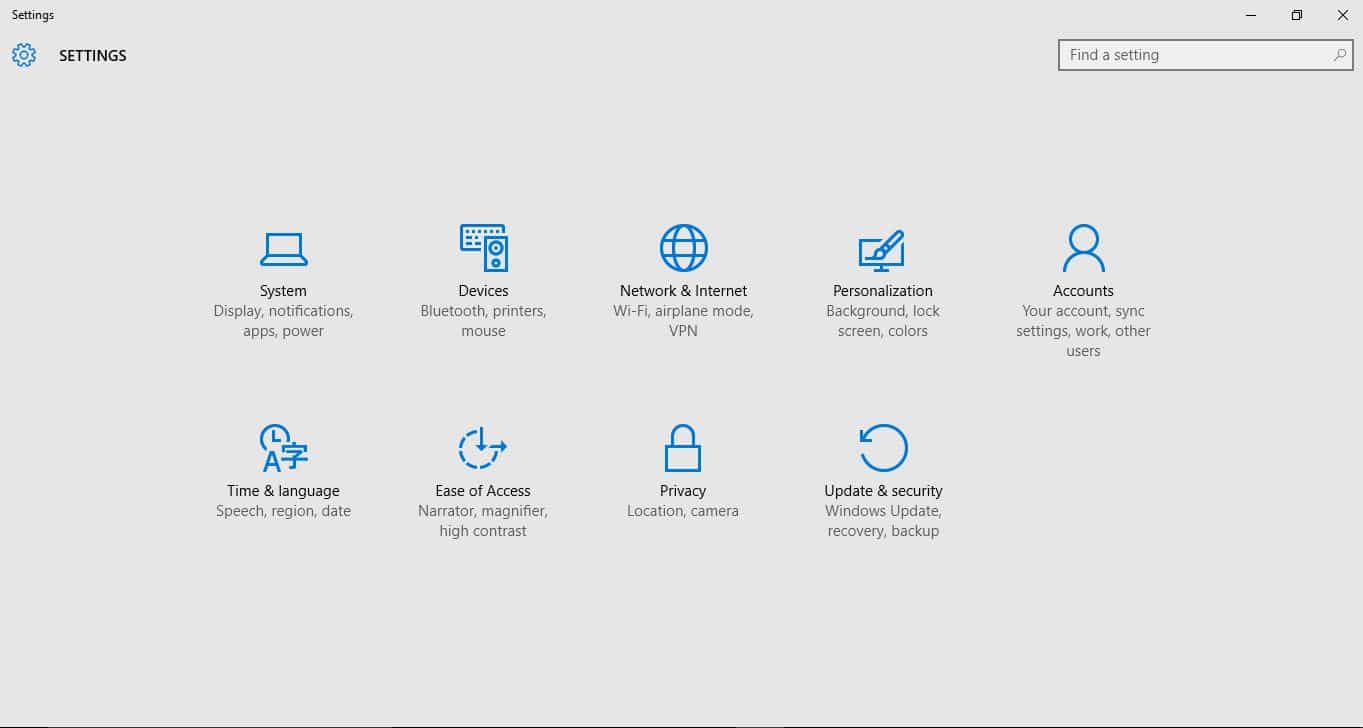Click the System label
Viewport: 1363px width, 728px height.
click(x=283, y=291)
